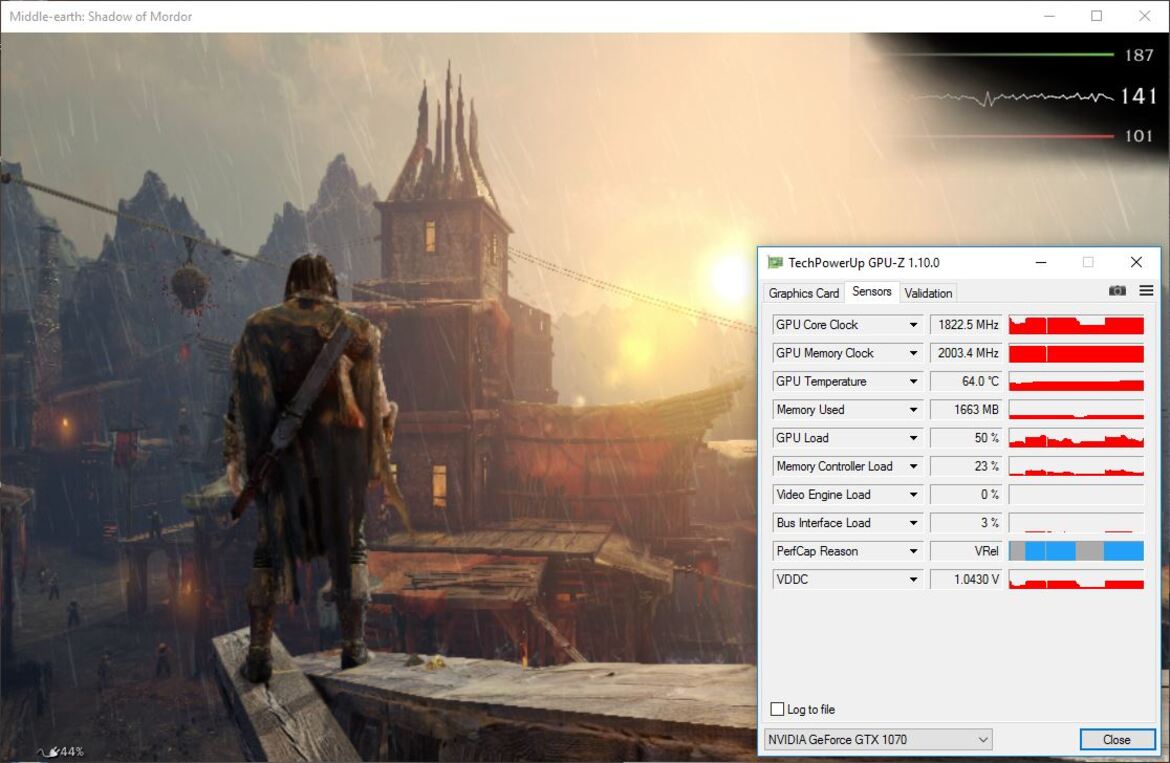Screen dimensions: 1170x763
Task: Expand the Bus Interface Load dropdown
Action: pos(913,524)
